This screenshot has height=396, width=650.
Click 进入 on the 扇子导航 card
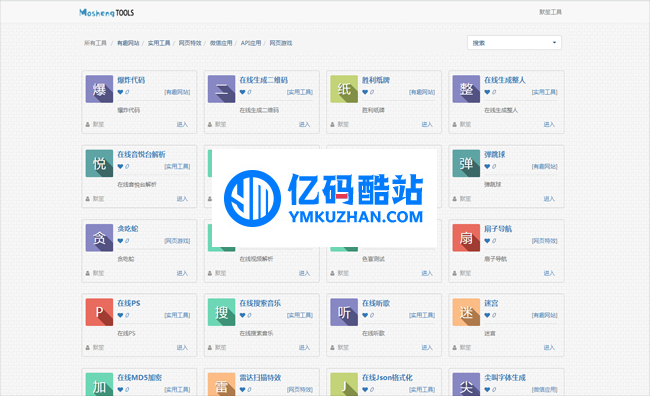pyautogui.click(x=549, y=273)
